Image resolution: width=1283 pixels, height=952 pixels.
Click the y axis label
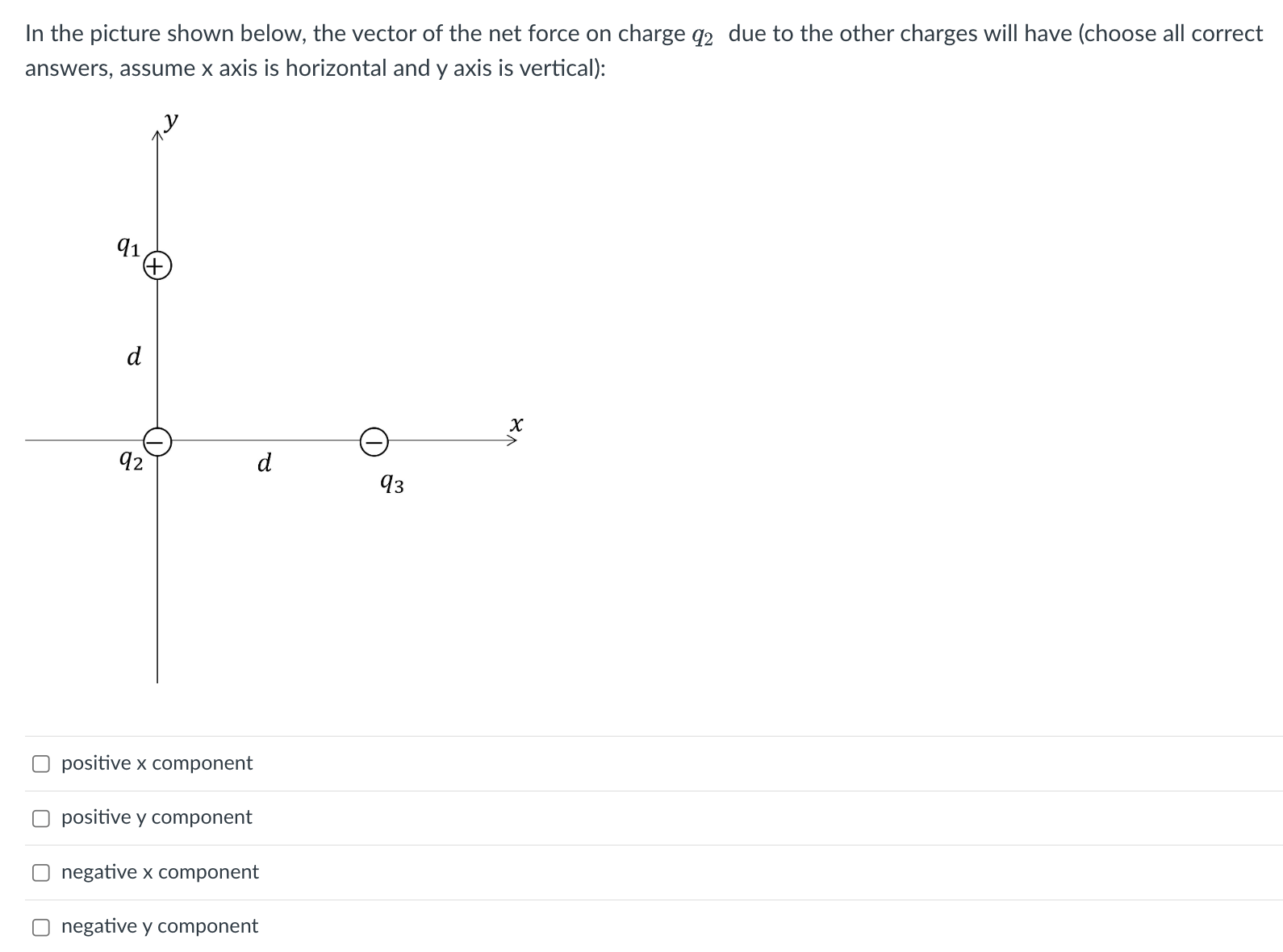171,121
